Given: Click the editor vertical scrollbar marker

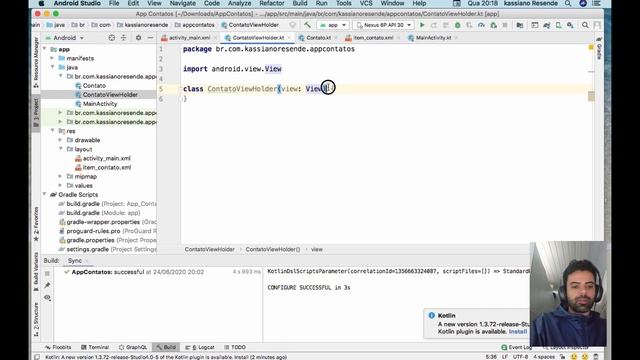Looking at the screenshot, I should [591, 96].
